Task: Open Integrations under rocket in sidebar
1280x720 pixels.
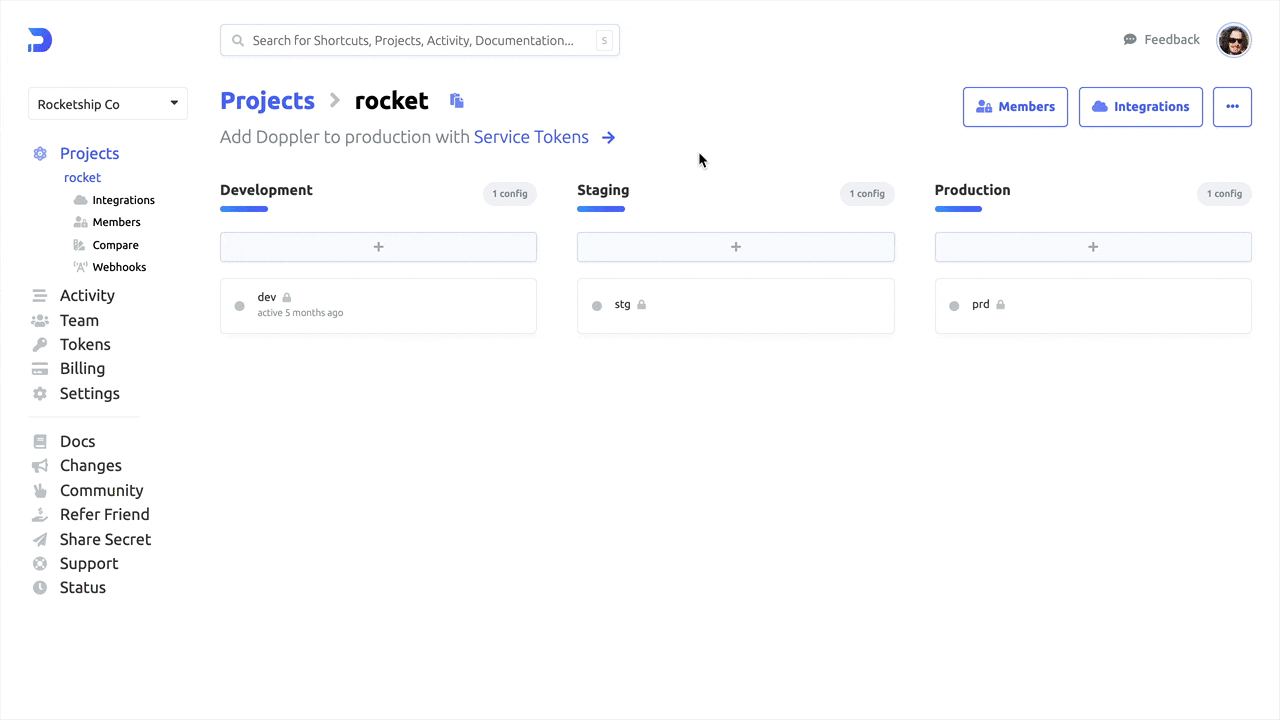Action: coord(123,200)
